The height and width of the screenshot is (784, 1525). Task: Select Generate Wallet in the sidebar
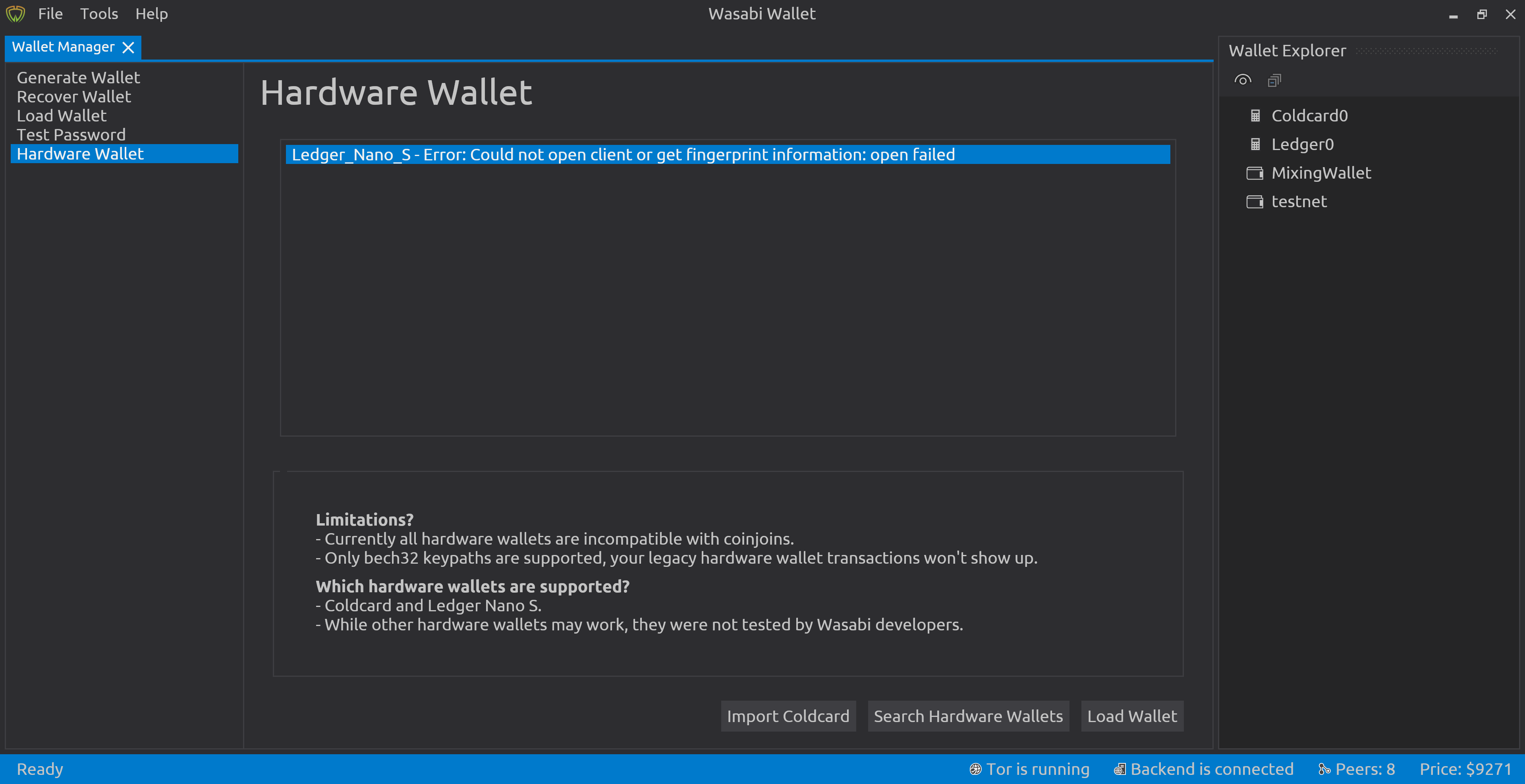pos(78,77)
